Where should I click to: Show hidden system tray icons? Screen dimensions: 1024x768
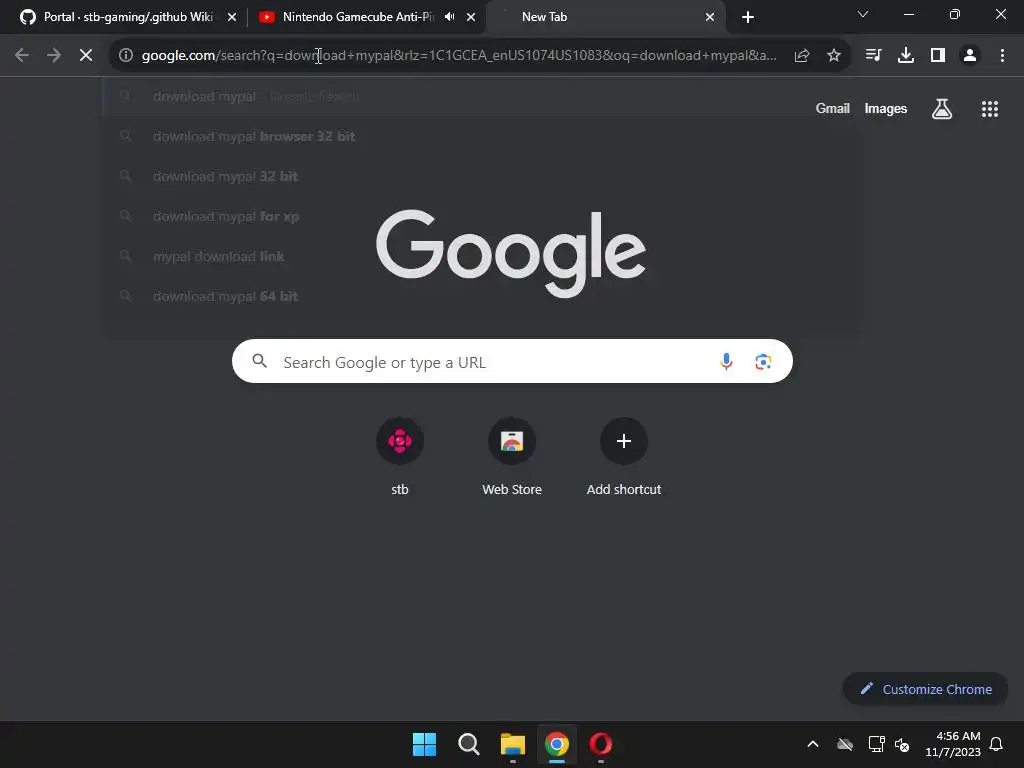(813, 744)
